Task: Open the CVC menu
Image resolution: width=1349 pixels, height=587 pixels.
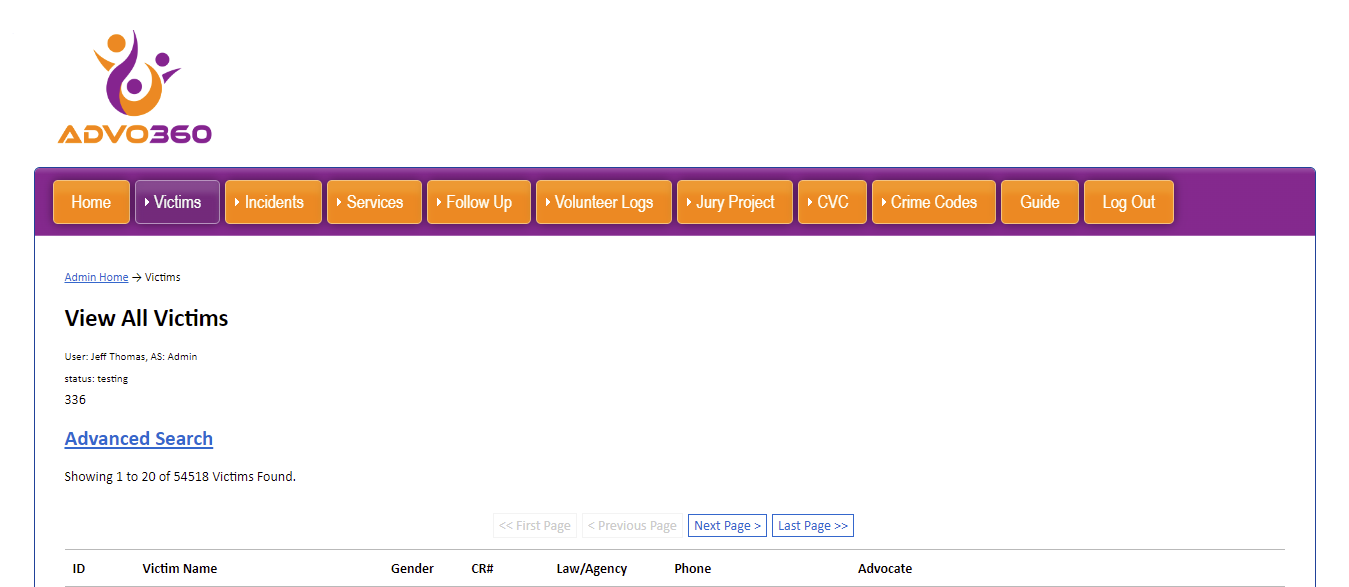Action: click(x=832, y=202)
